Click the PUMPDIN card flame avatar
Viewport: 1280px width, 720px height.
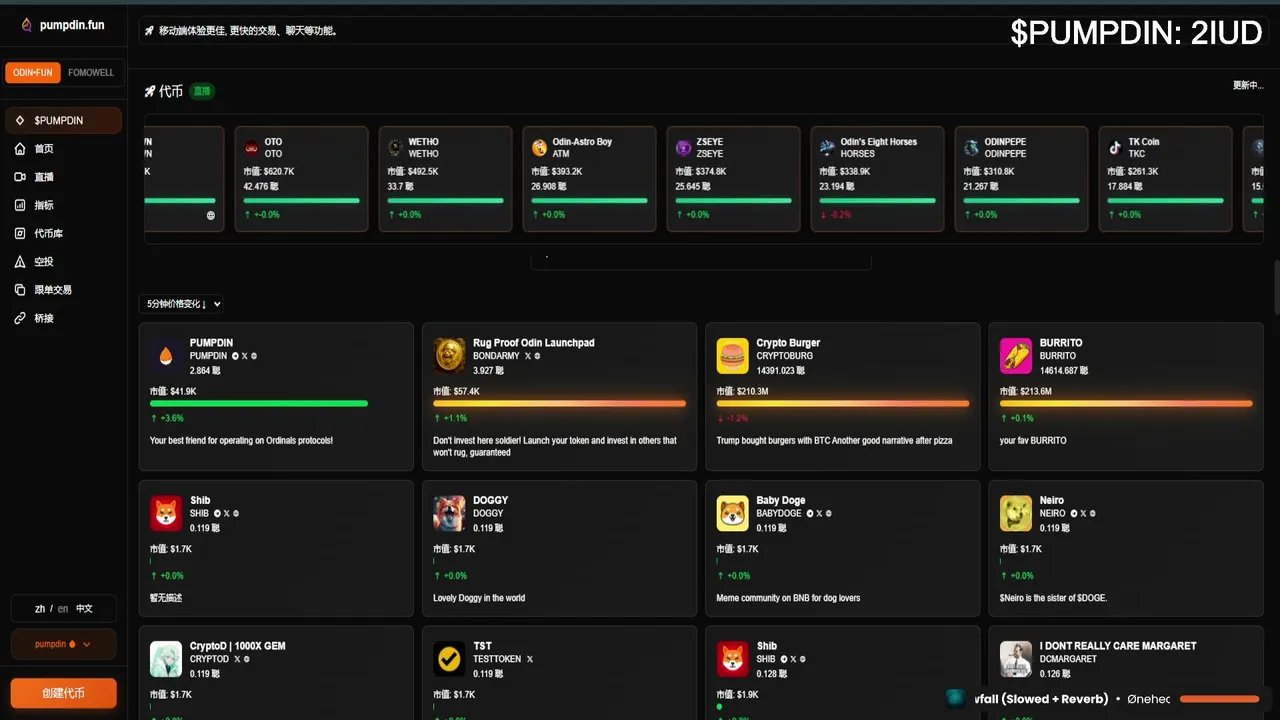(166, 355)
